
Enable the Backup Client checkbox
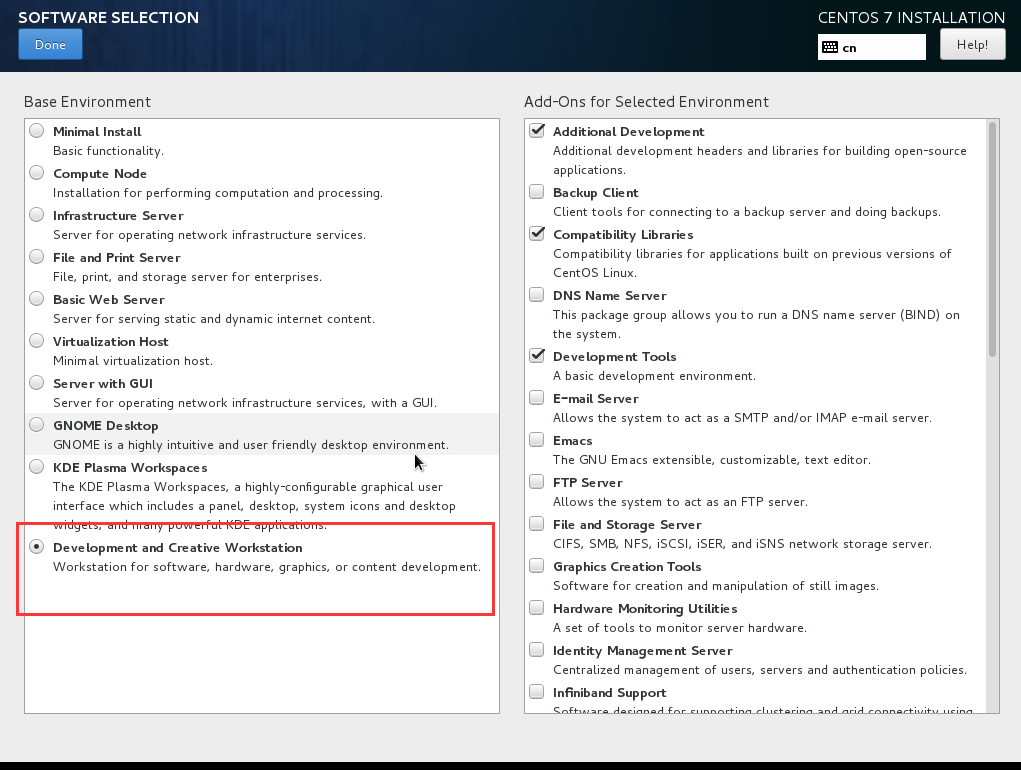point(537,191)
